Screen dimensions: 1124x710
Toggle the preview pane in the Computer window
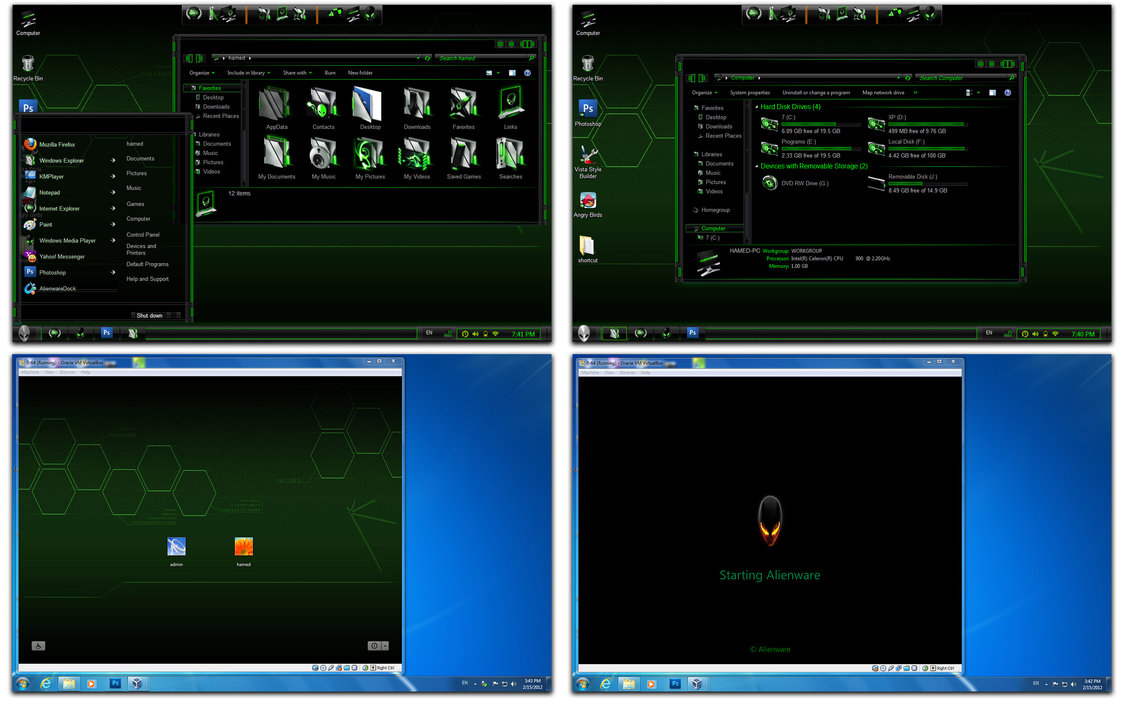[x=992, y=93]
